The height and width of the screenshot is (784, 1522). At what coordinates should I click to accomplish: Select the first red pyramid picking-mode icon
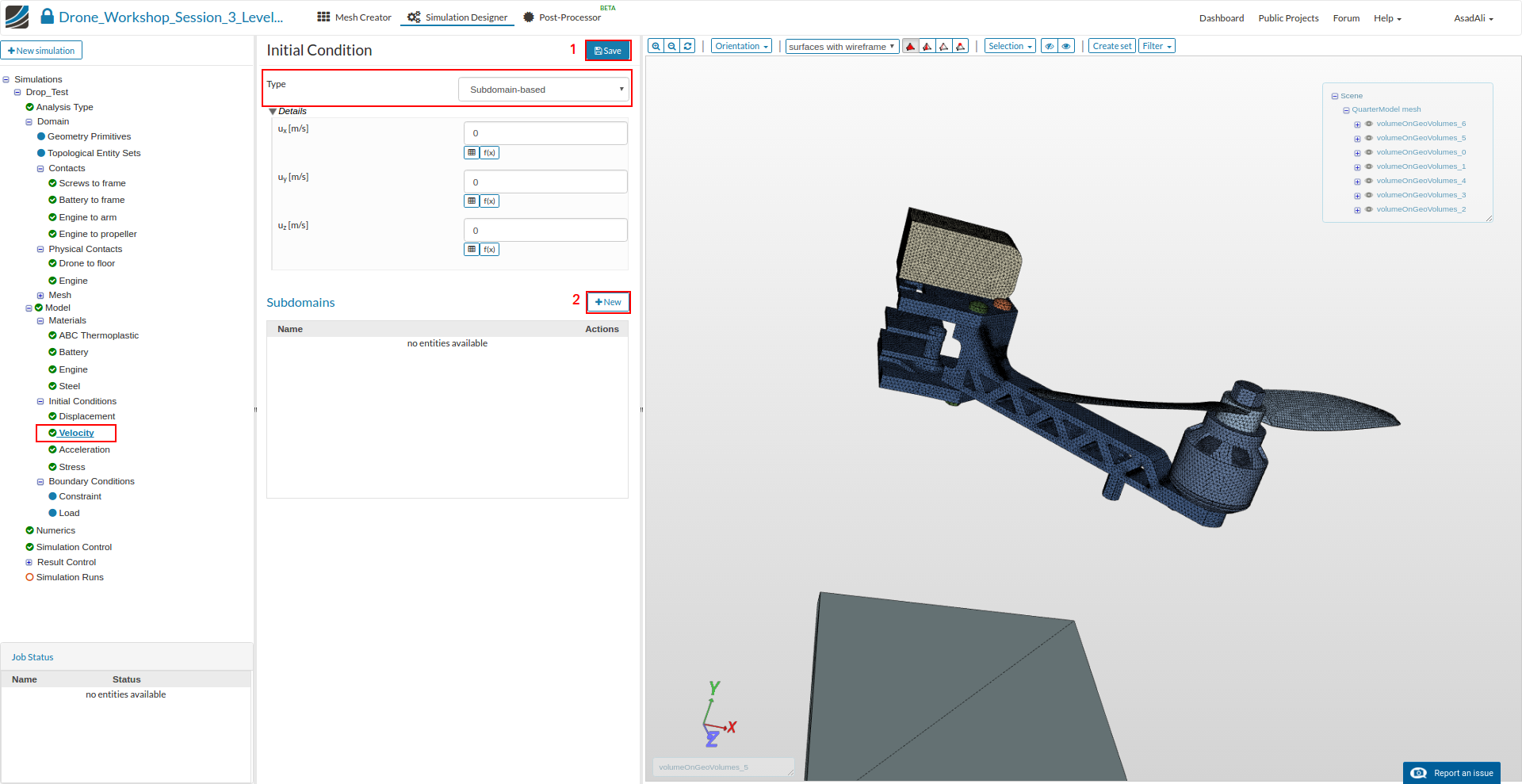[x=911, y=46]
